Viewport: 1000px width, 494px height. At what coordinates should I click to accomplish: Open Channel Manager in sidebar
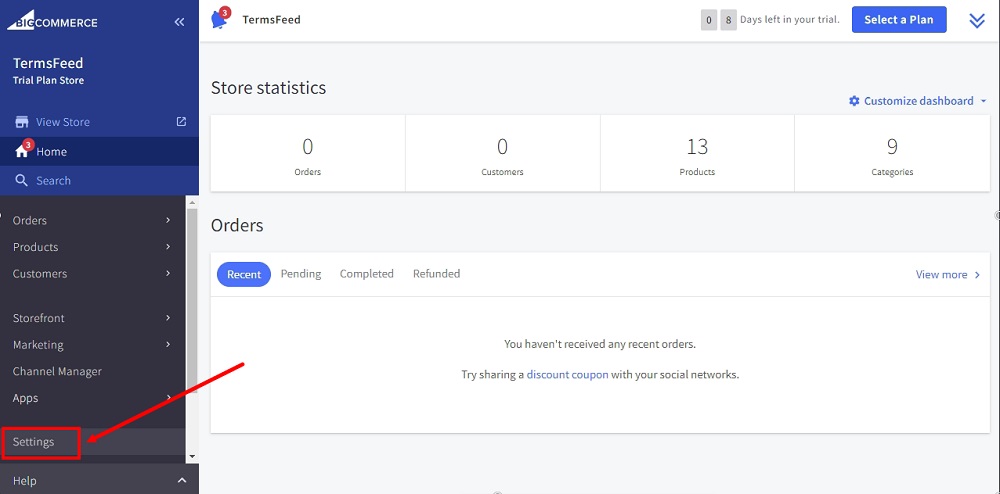pos(57,372)
